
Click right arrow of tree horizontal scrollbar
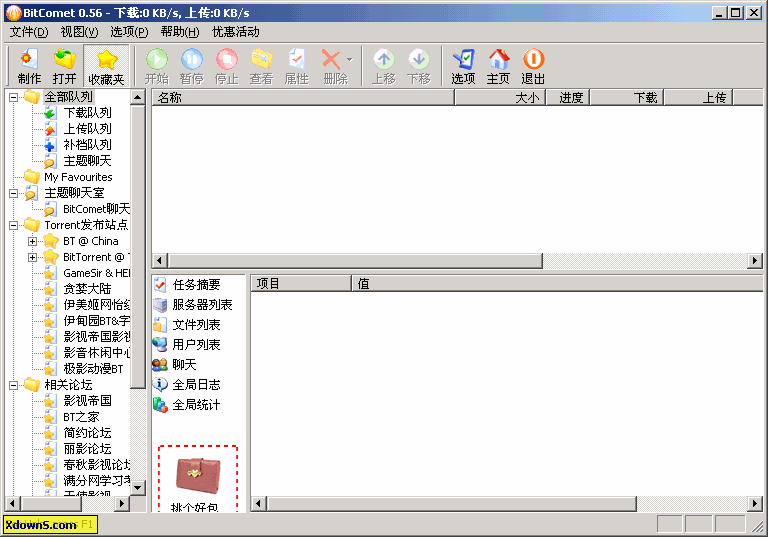[122, 503]
